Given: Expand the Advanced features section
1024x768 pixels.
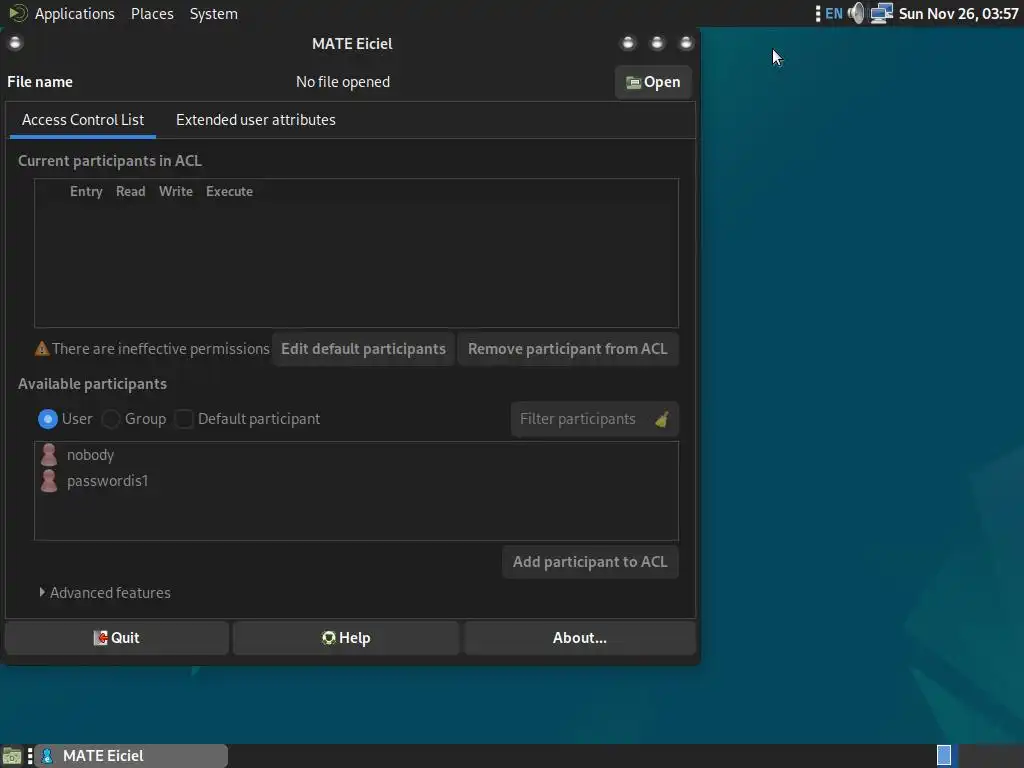Looking at the screenshot, I should 104,593.
